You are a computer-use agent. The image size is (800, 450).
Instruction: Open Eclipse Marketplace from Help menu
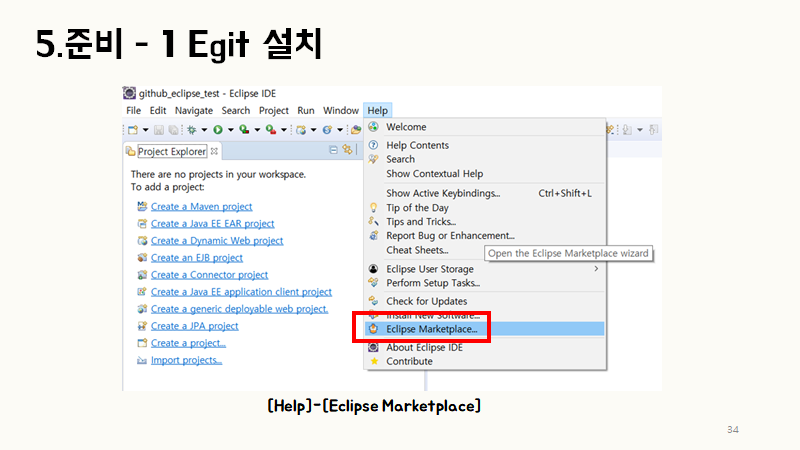485,329
